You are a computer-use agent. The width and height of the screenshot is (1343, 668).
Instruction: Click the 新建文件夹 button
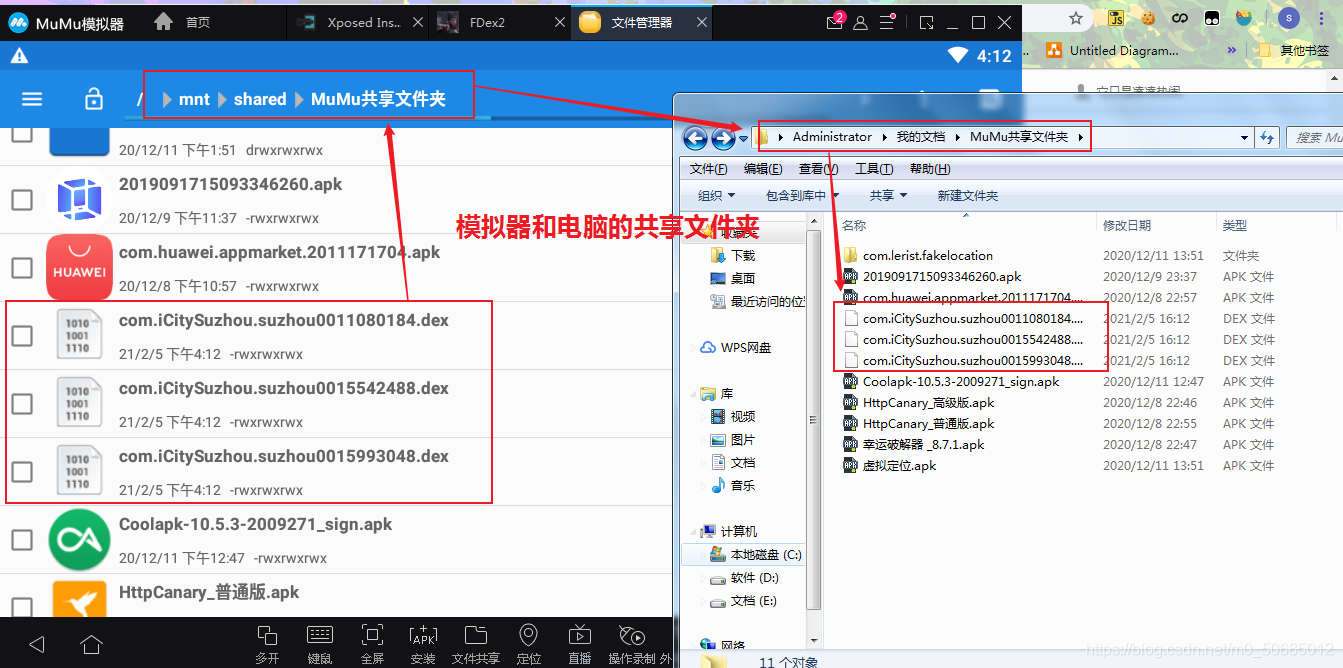pos(967,195)
